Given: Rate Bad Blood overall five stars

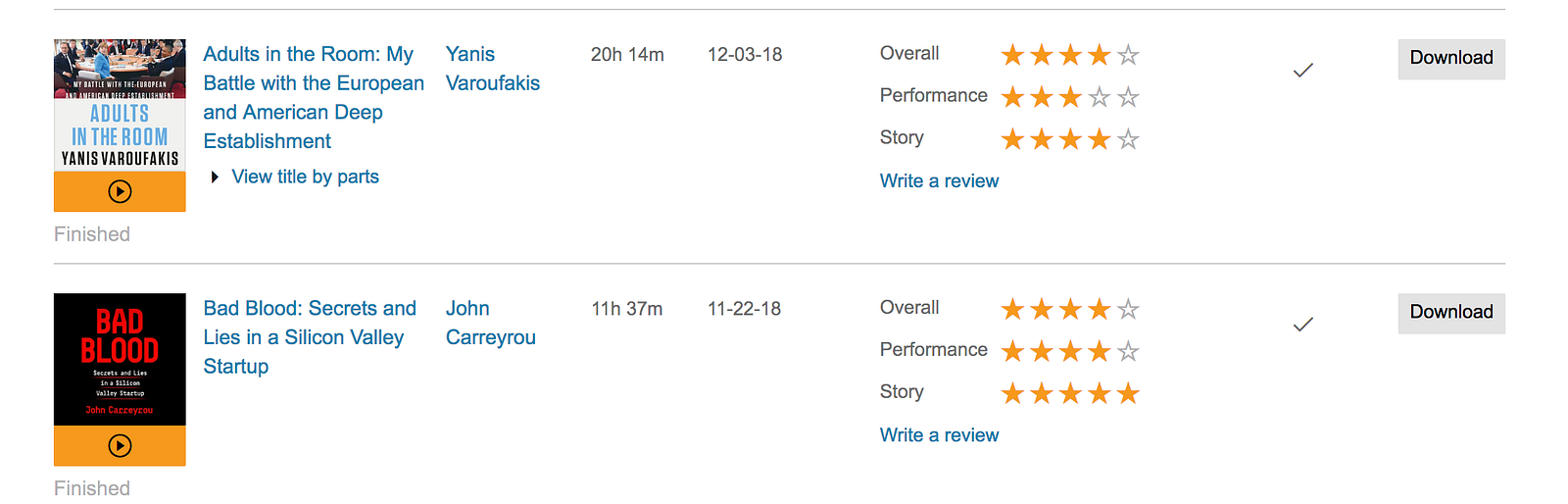Looking at the screenshot, I should (x=1128, y=310).
